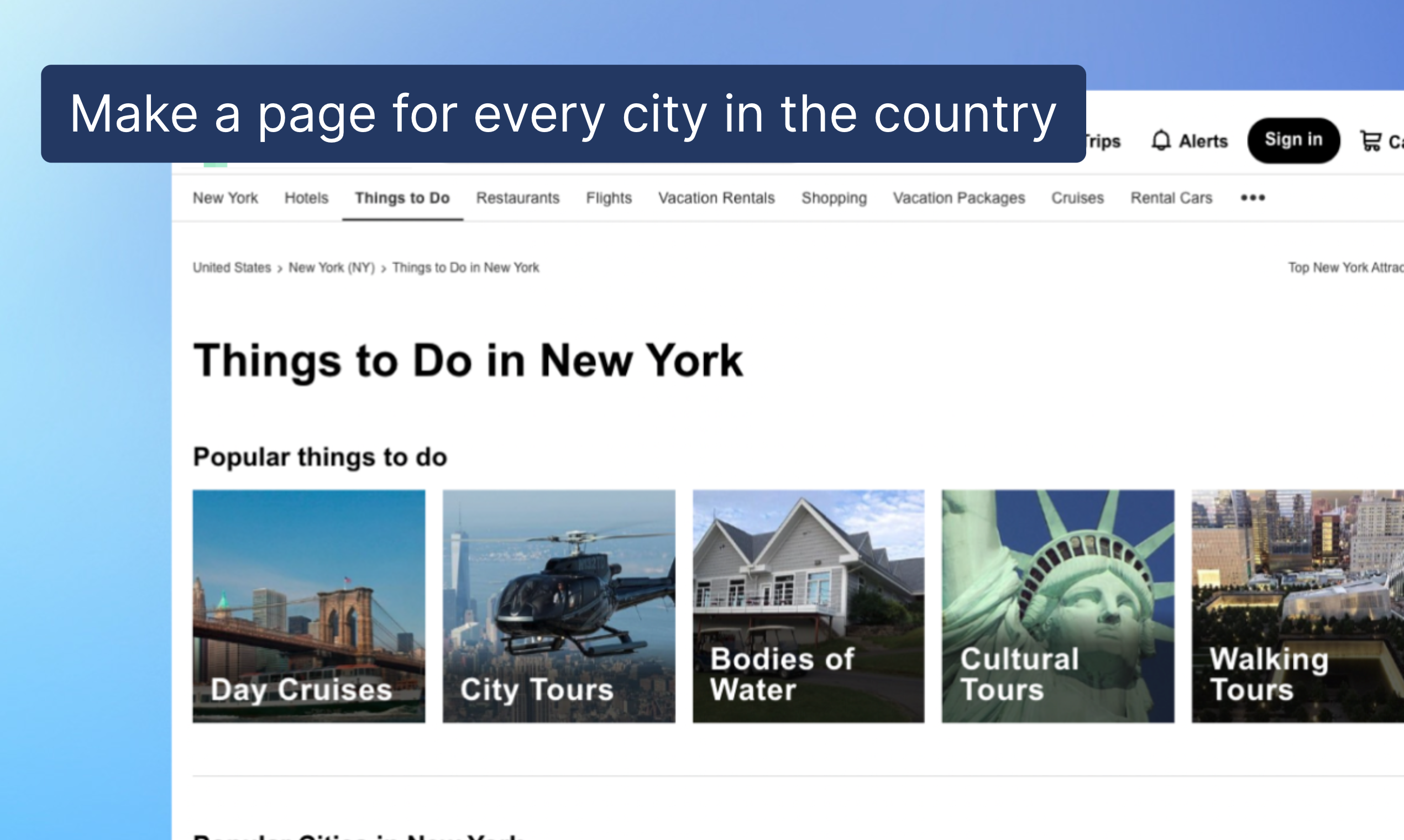
Task: Open the Cultural Tours card
Action: [1058, 606]
